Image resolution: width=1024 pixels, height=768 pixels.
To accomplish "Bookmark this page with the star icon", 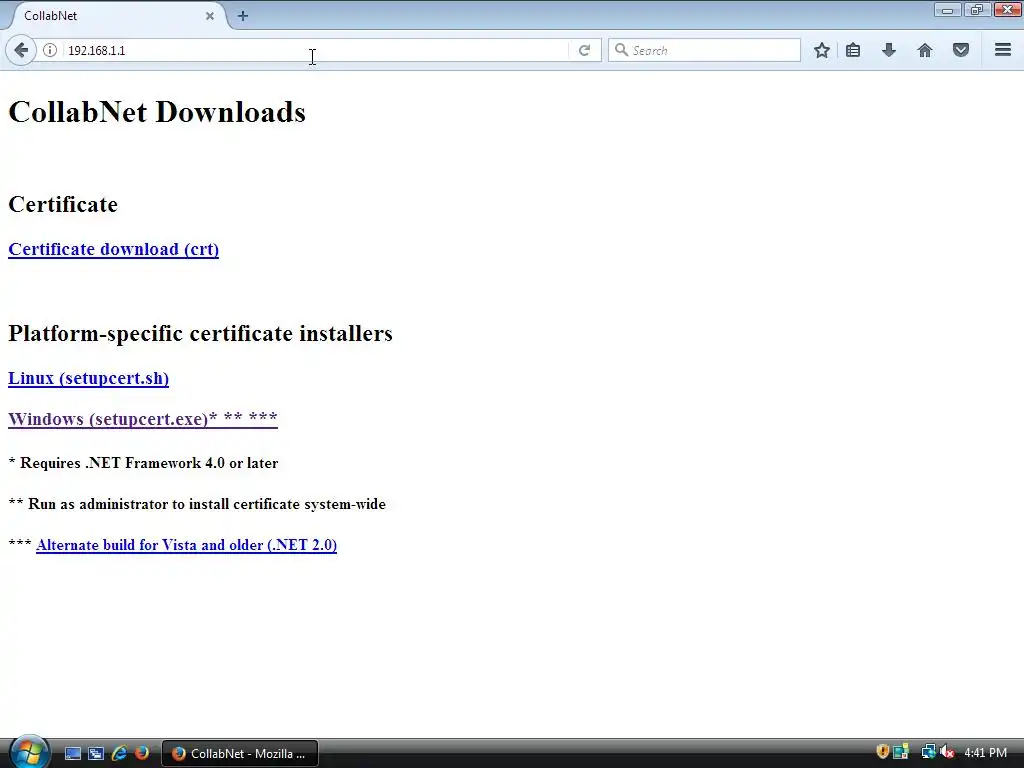I will 822,50.
